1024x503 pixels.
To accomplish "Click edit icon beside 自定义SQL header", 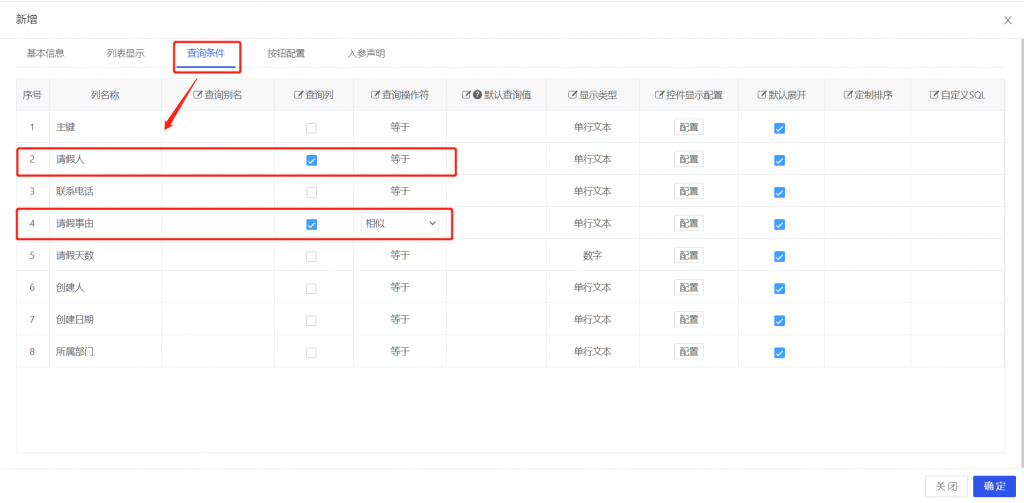I will 934,95.
